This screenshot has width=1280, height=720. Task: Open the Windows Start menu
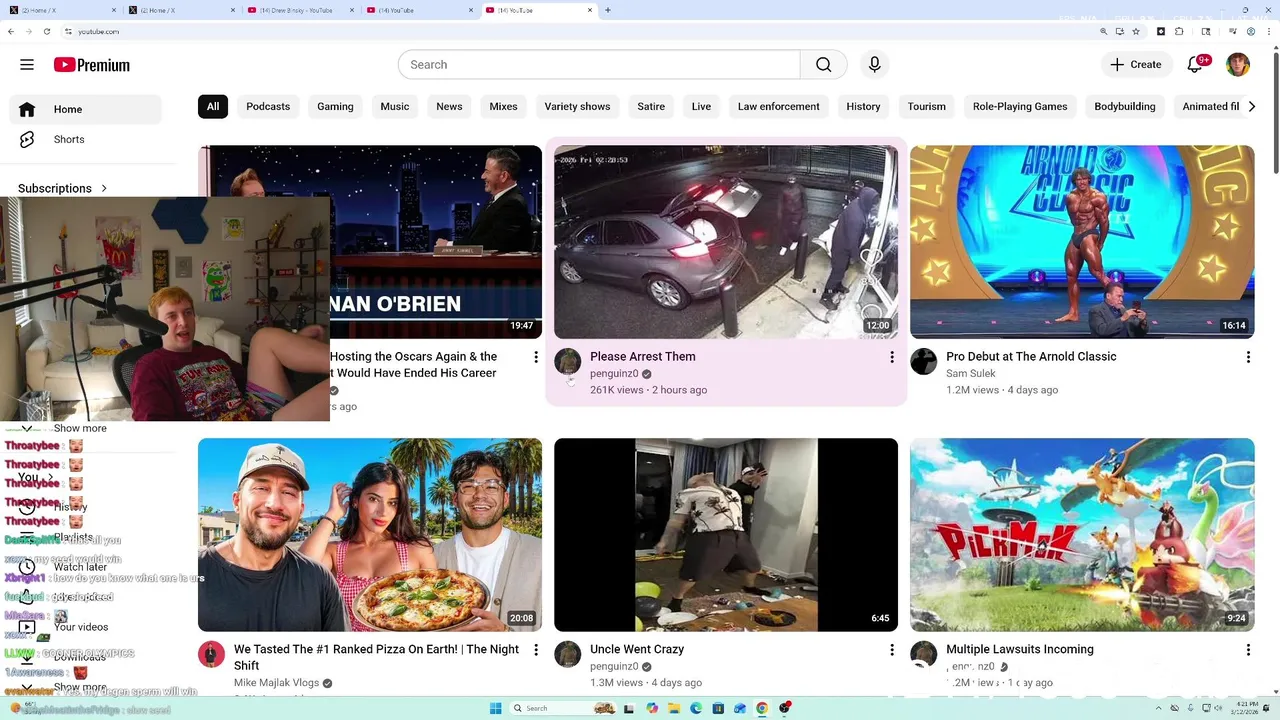(495, 708)
